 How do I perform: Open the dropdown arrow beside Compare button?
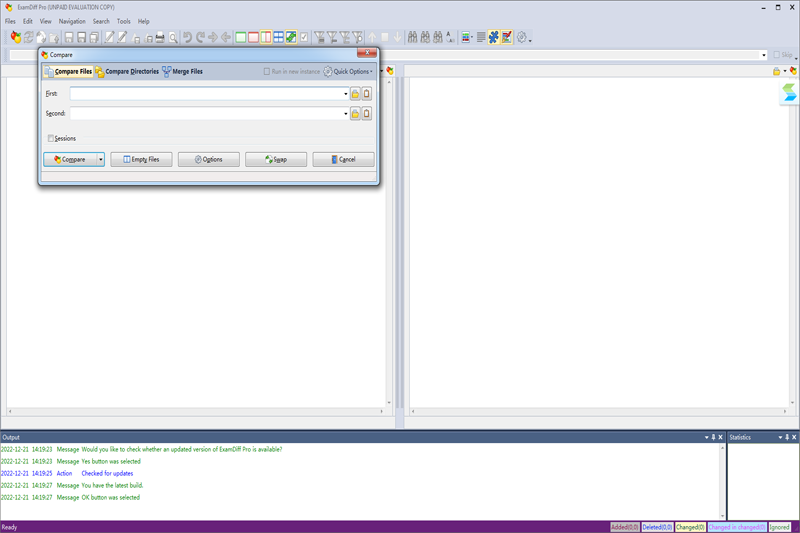pyautogui.click(x=101, y=159)
